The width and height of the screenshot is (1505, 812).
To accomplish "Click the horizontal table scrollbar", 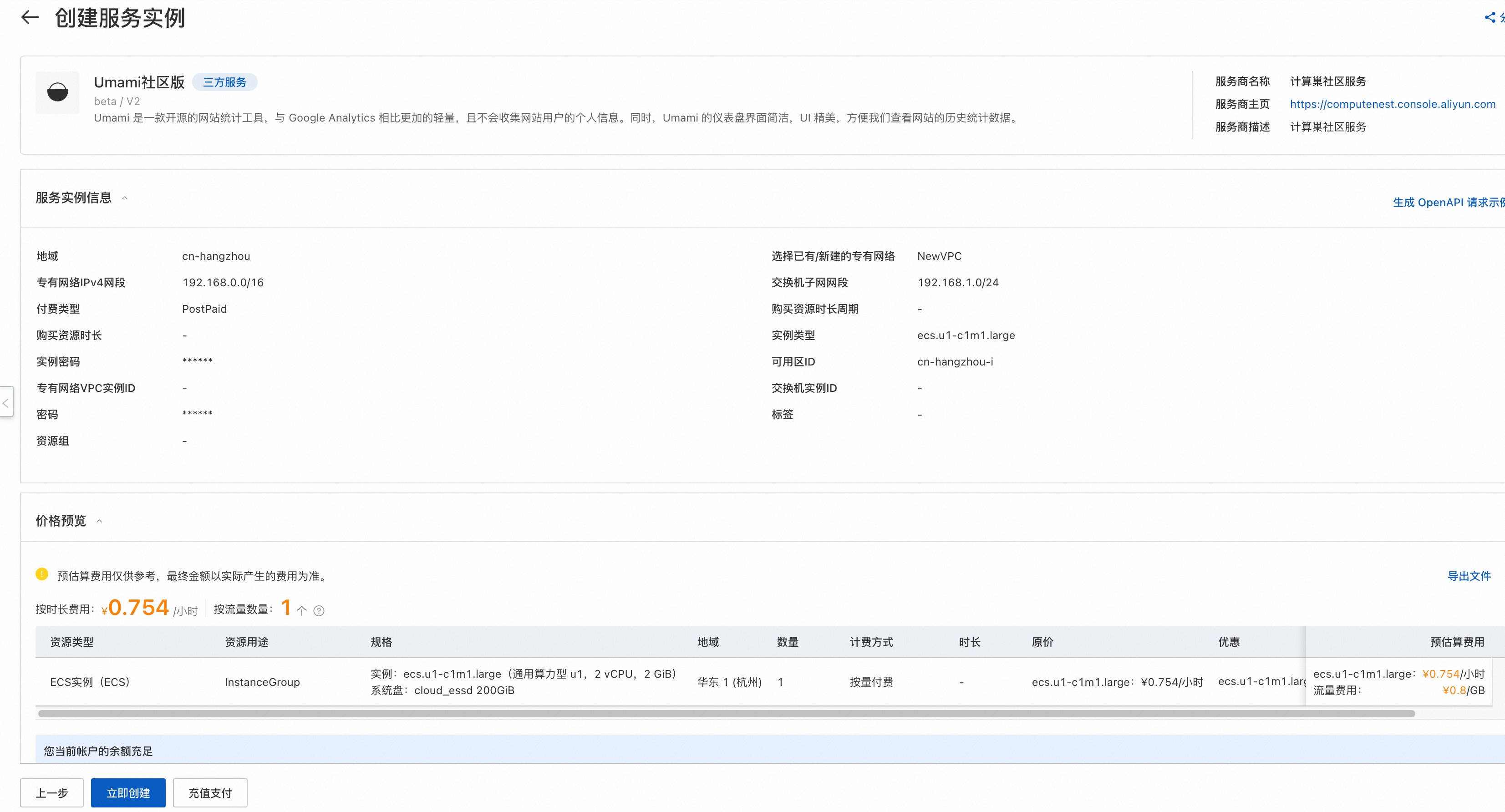I will [x=726, y=713].
